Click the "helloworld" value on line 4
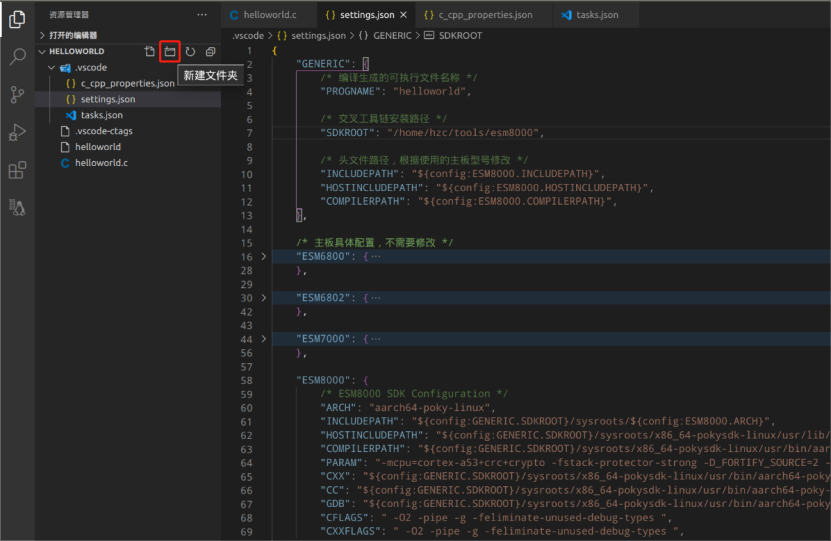 point(430,91)
